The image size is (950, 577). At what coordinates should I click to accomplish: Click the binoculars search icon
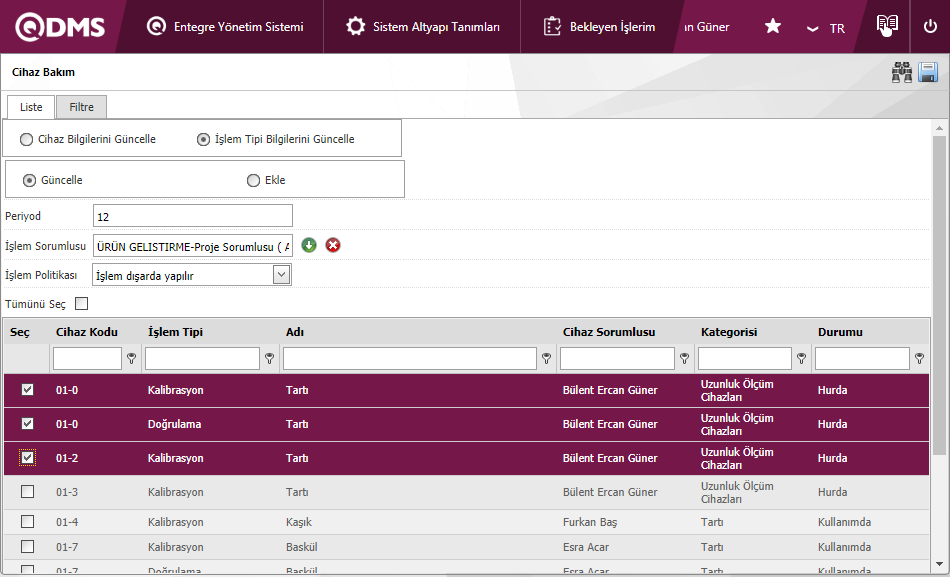coord(902,72)
